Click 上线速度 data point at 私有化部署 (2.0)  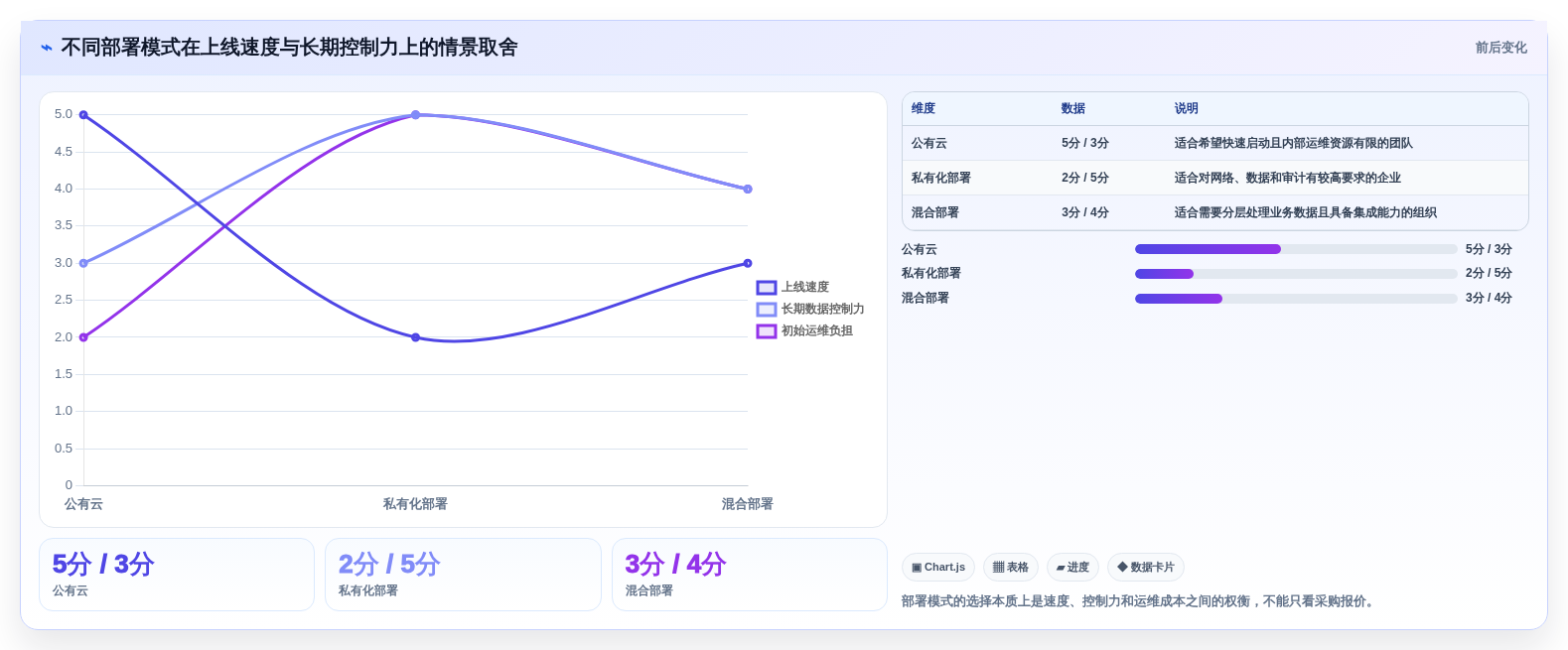[x=415, y=337]
